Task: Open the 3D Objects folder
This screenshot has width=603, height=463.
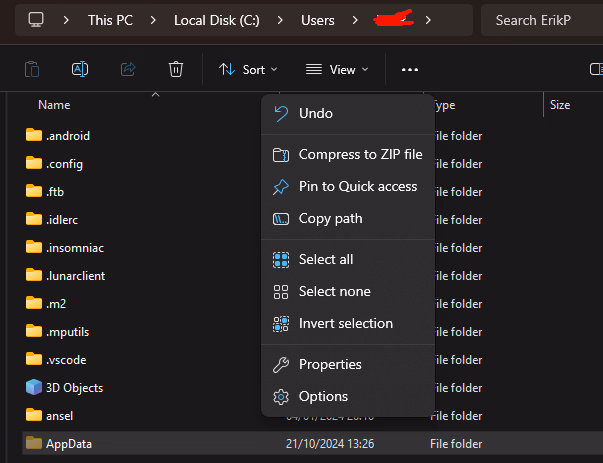Action: [74, 387]
